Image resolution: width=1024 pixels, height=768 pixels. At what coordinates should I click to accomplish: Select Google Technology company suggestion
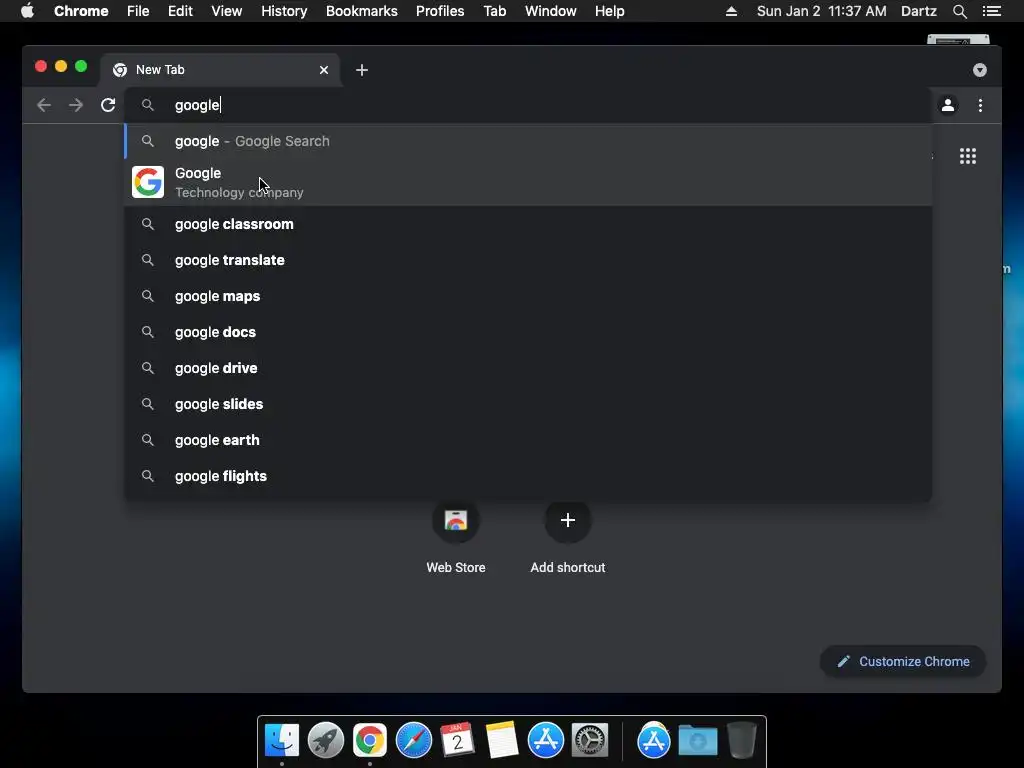(x=528, y=182)
